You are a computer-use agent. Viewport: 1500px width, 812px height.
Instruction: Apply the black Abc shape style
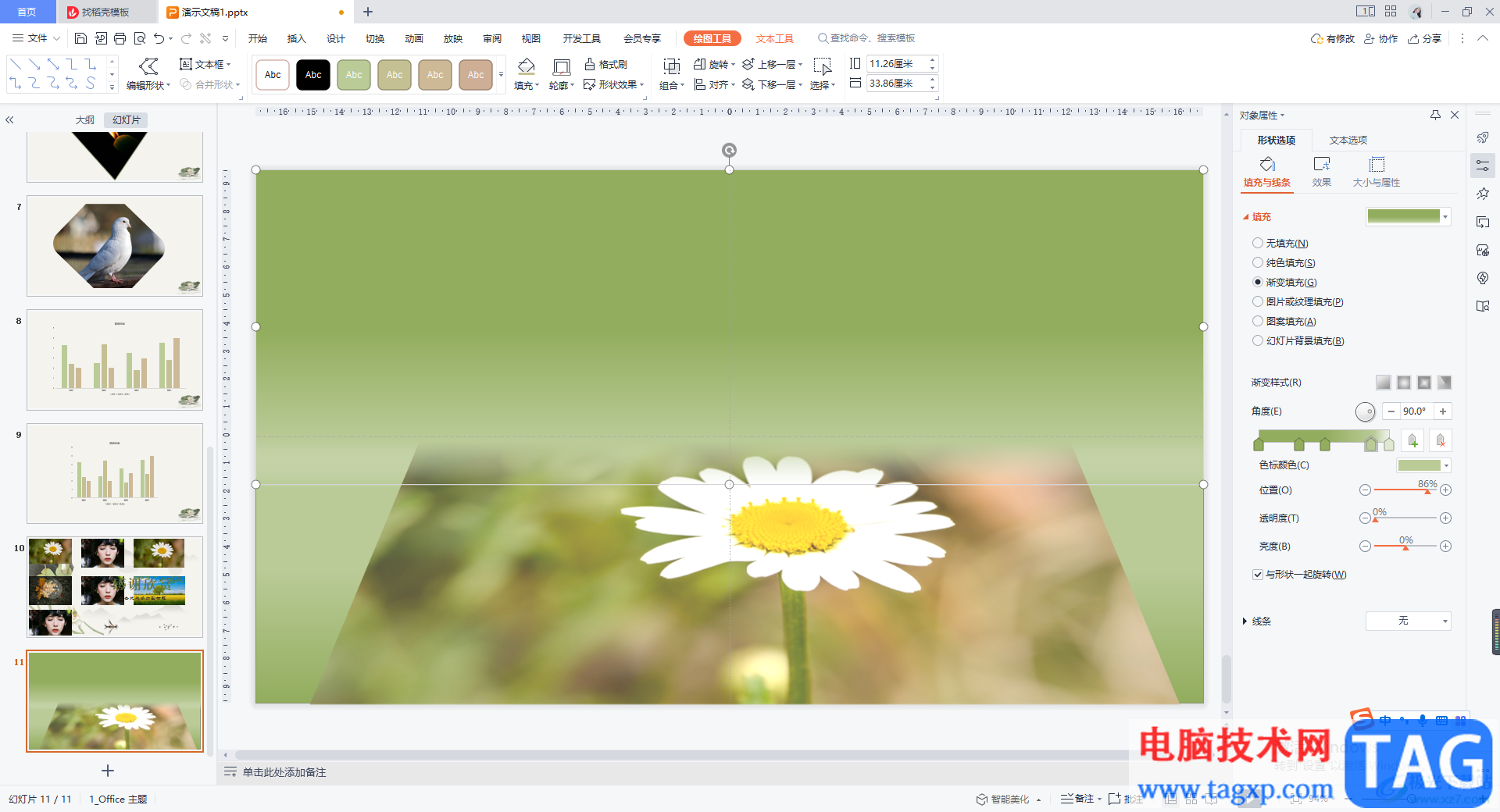click(313, 75)
